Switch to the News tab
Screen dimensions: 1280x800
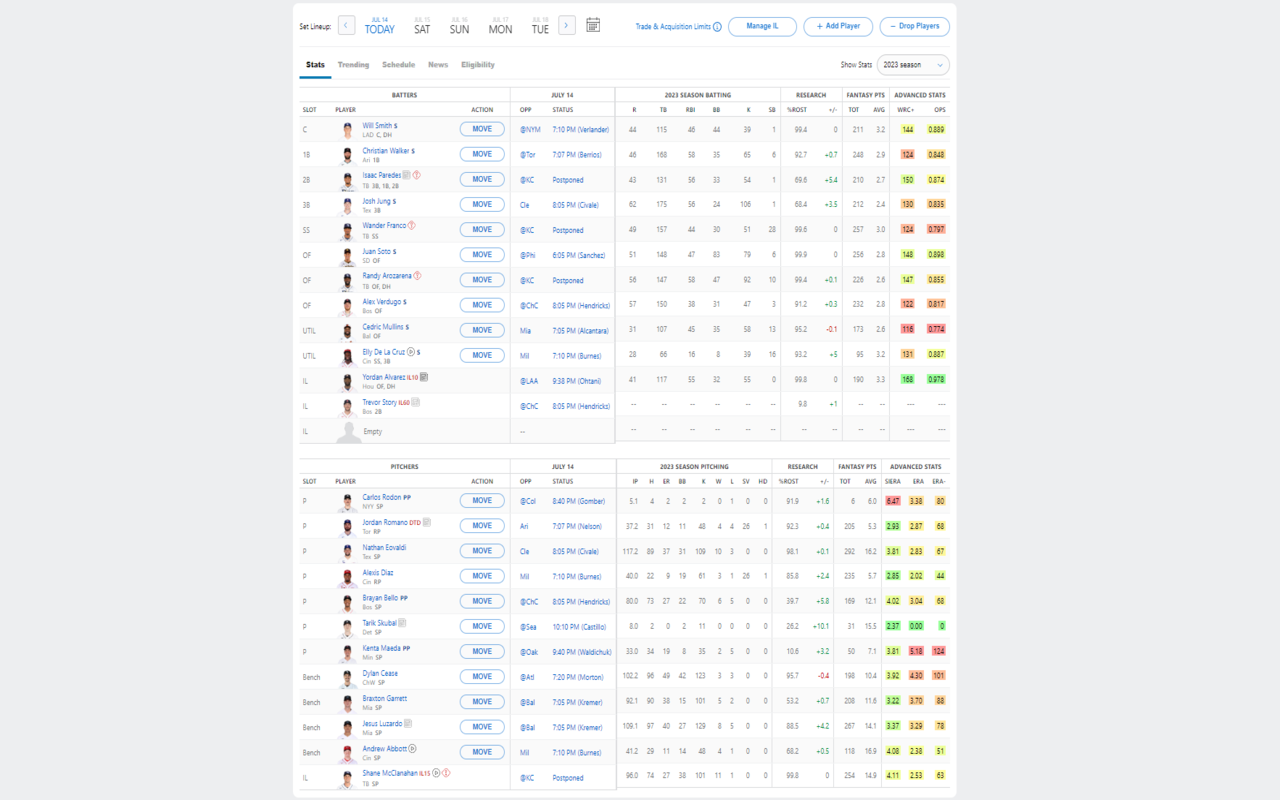click(438, 65)
